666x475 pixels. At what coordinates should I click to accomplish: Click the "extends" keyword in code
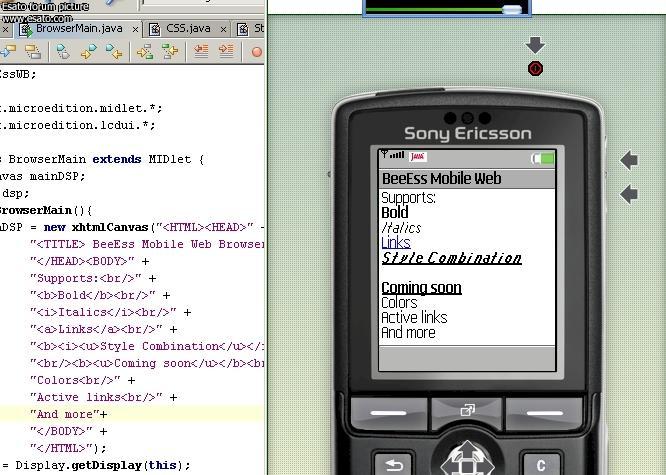(117, 159)
